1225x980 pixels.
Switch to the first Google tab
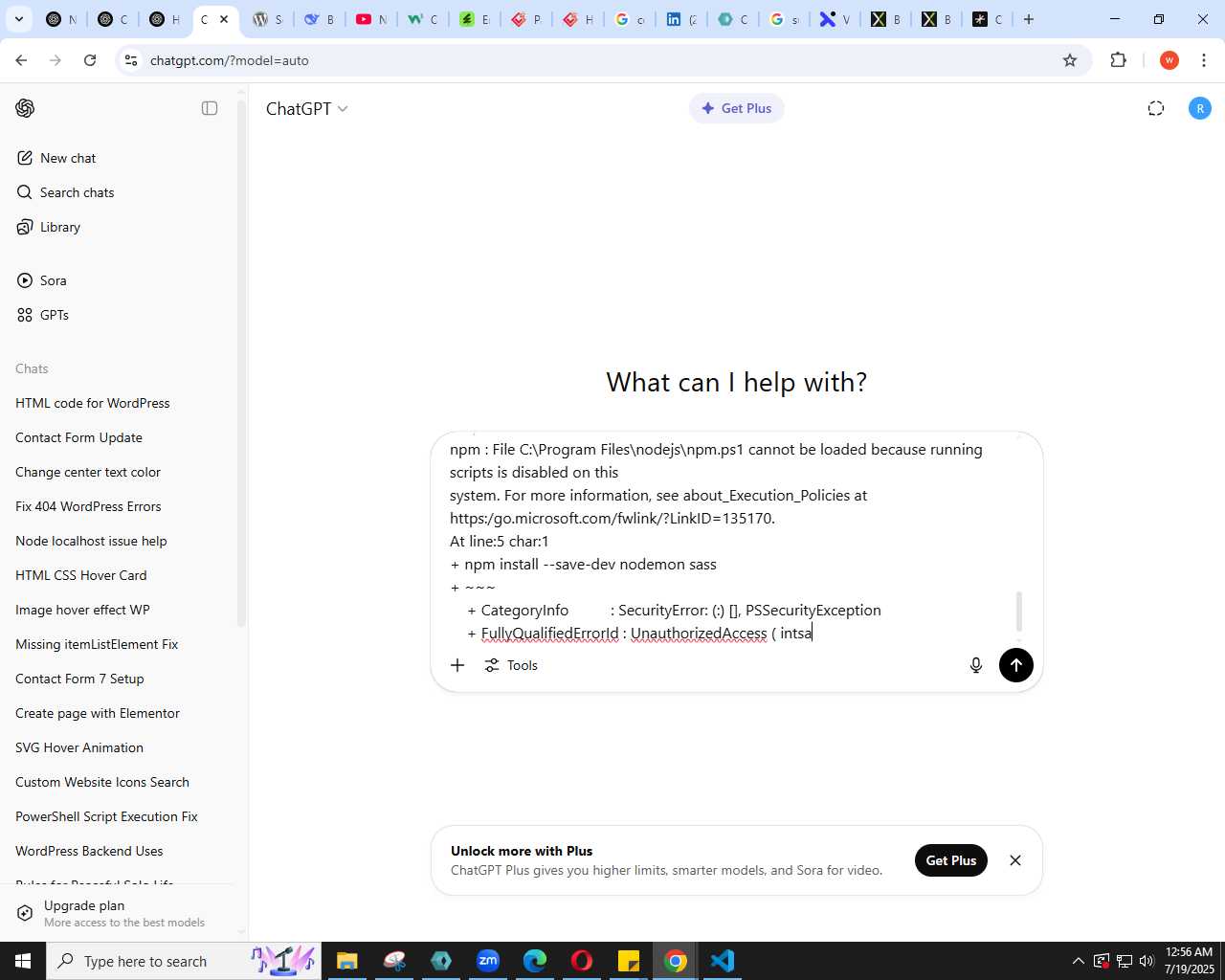pyautogui.click(x=630, y=19)
